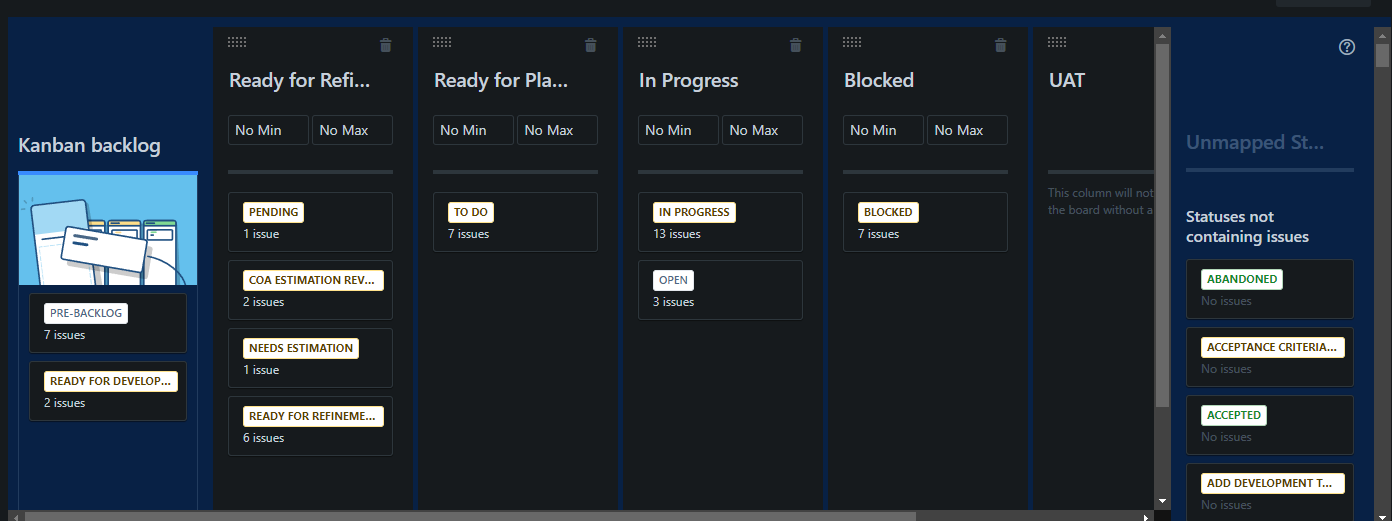Delete the Ready for Refinement column via trash icon
Image resolution: width=1392 pixels, height=521 pixels.
pyautogui.click(x=386, y=45)
